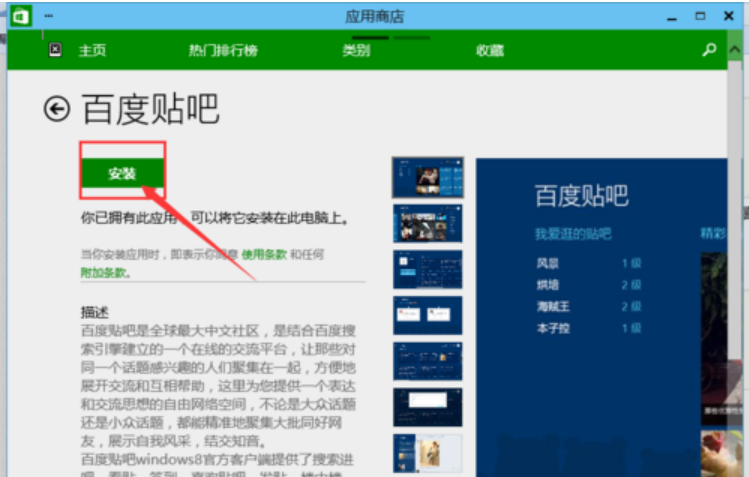Click the back arrow beside 百度贴吧
Image resolution: width=749 pixels, height=477 pixels.
[x=57, y=109]
